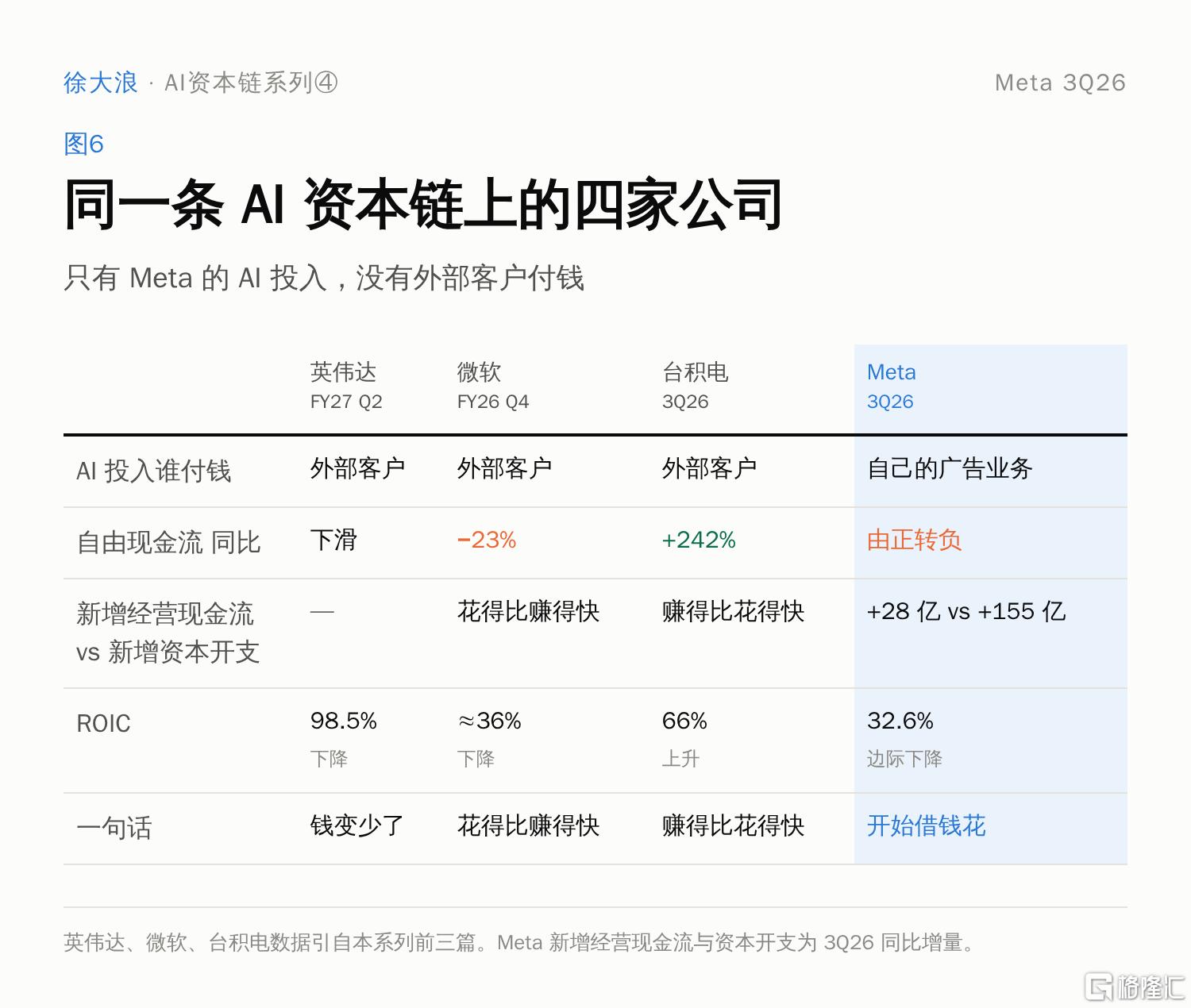Viewport: 1191px width, 1008px height.
Task: Click the orange 由正转负 cell
Action: (915, 540)
